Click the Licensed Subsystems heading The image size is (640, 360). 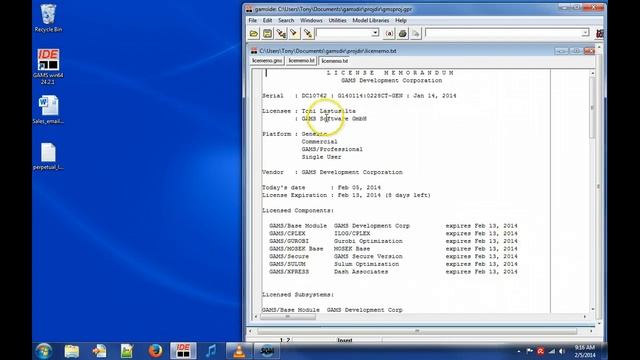click(x=298, y=295)
